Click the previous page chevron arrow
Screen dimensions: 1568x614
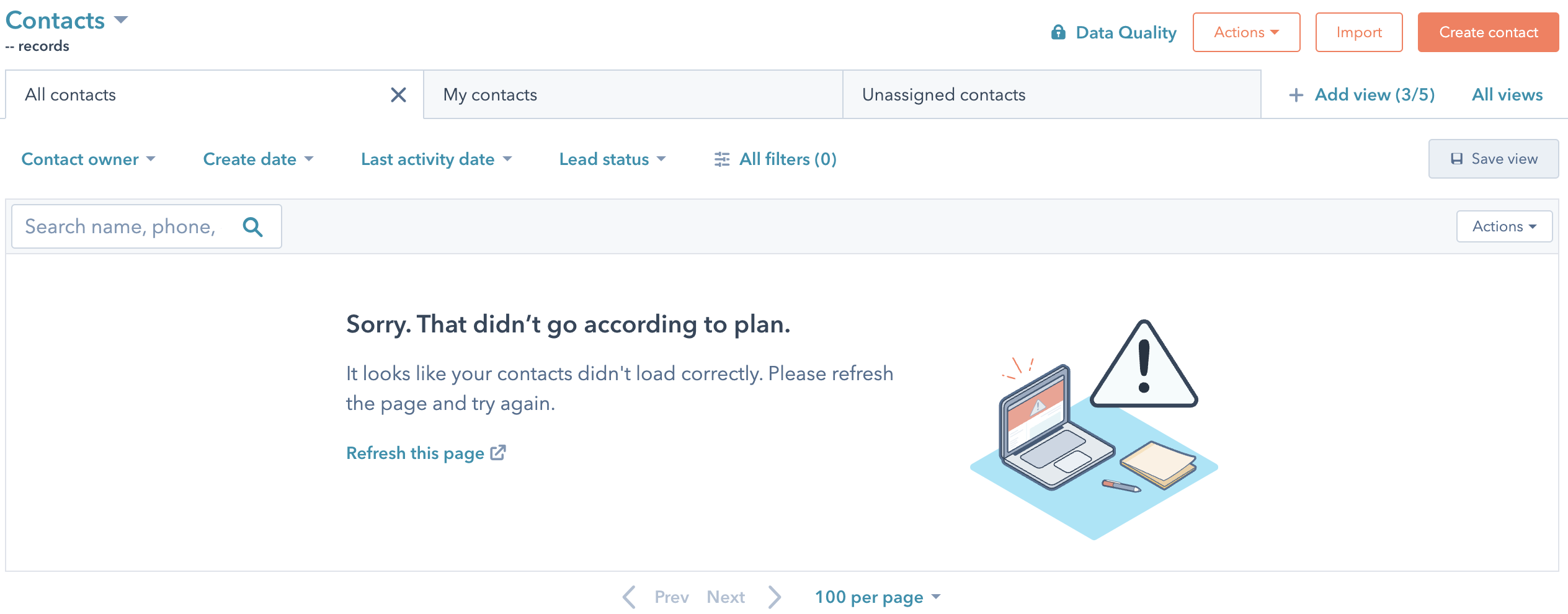630,597
